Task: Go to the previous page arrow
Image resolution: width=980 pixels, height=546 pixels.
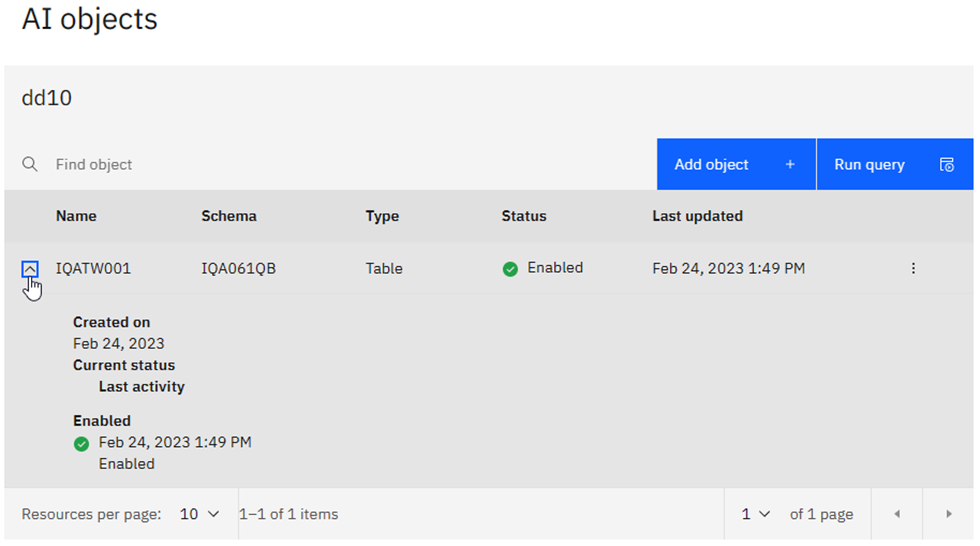Action: [x=897, y=514]
